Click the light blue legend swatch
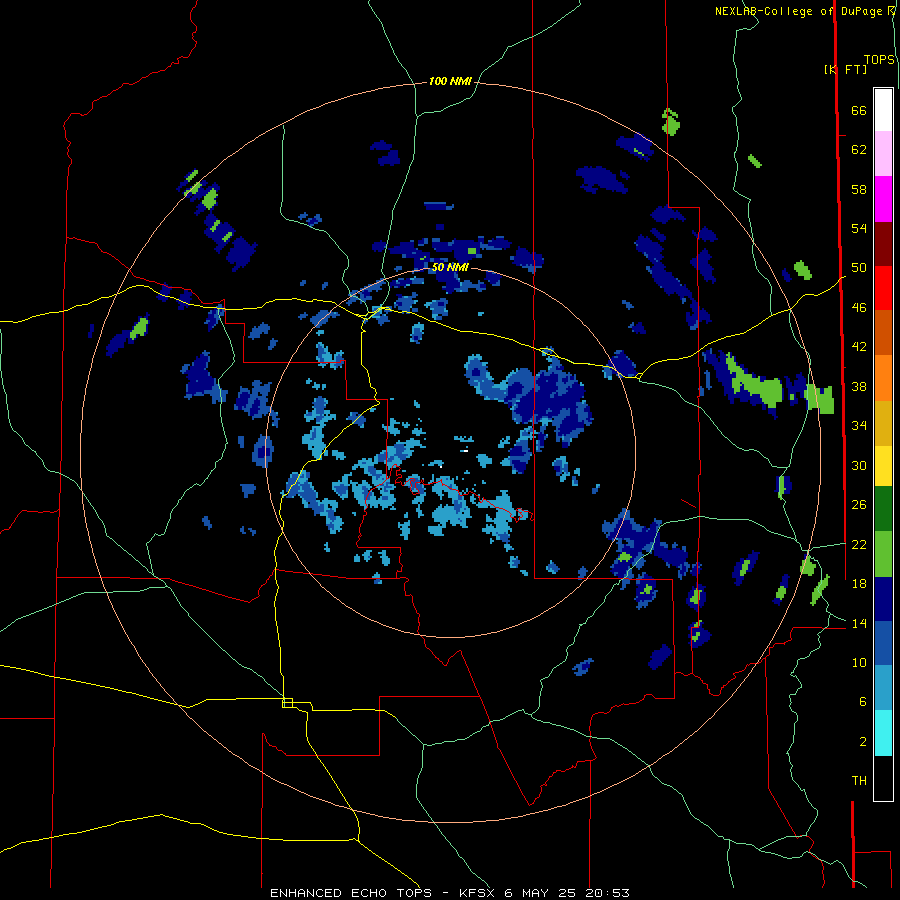 (x=883, y=688)
